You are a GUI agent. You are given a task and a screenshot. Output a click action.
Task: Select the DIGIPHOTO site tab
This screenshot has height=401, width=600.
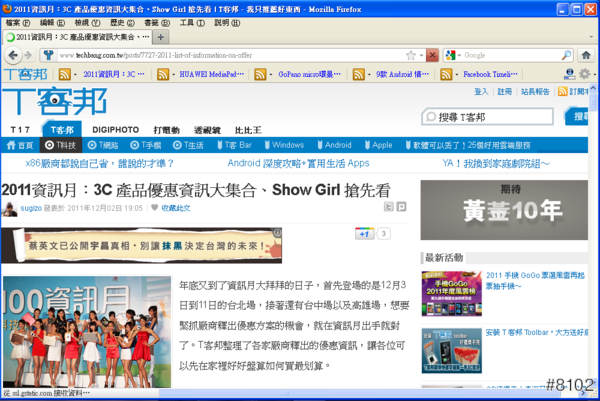(116, 130)
